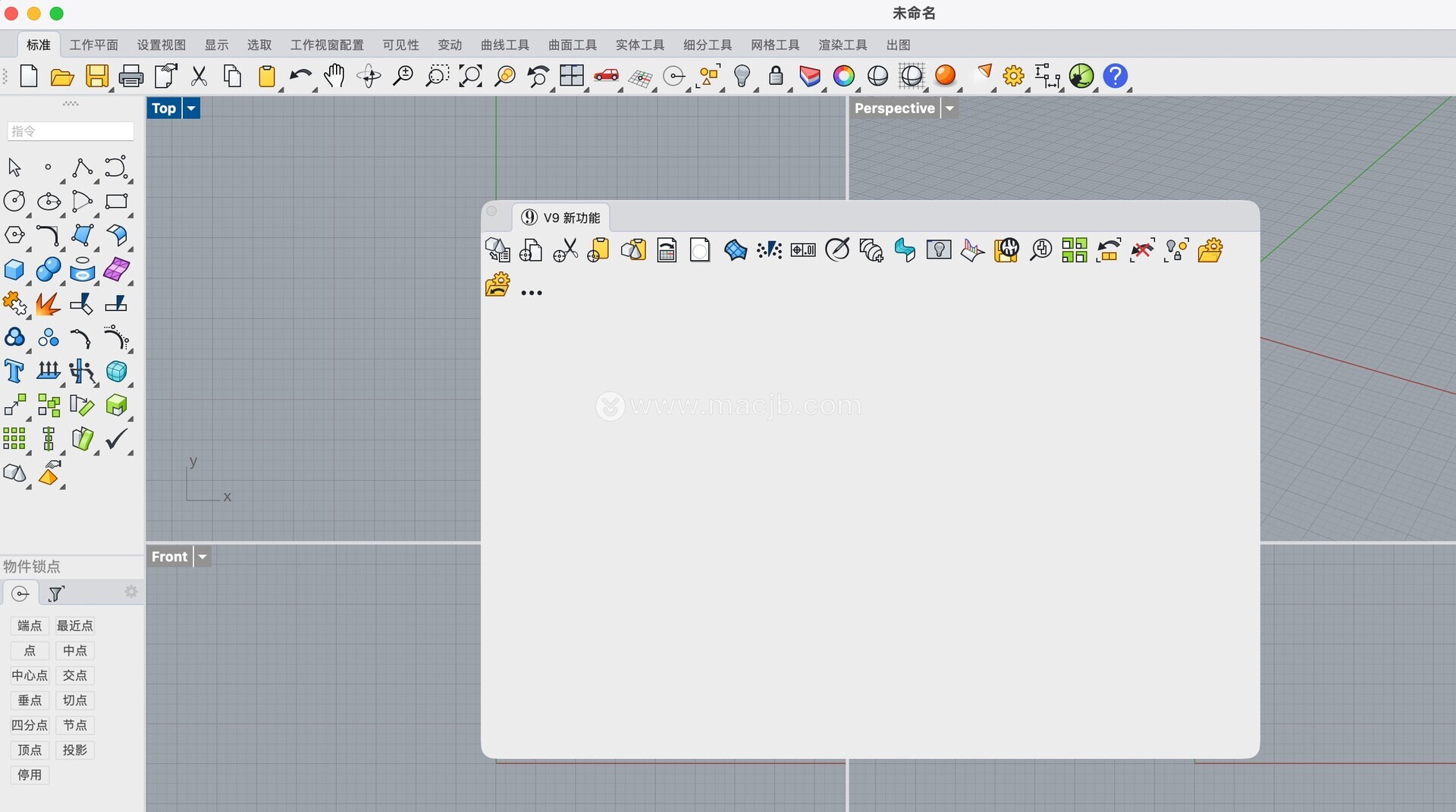Toggle the 端点 object snap

pos(30,625)
